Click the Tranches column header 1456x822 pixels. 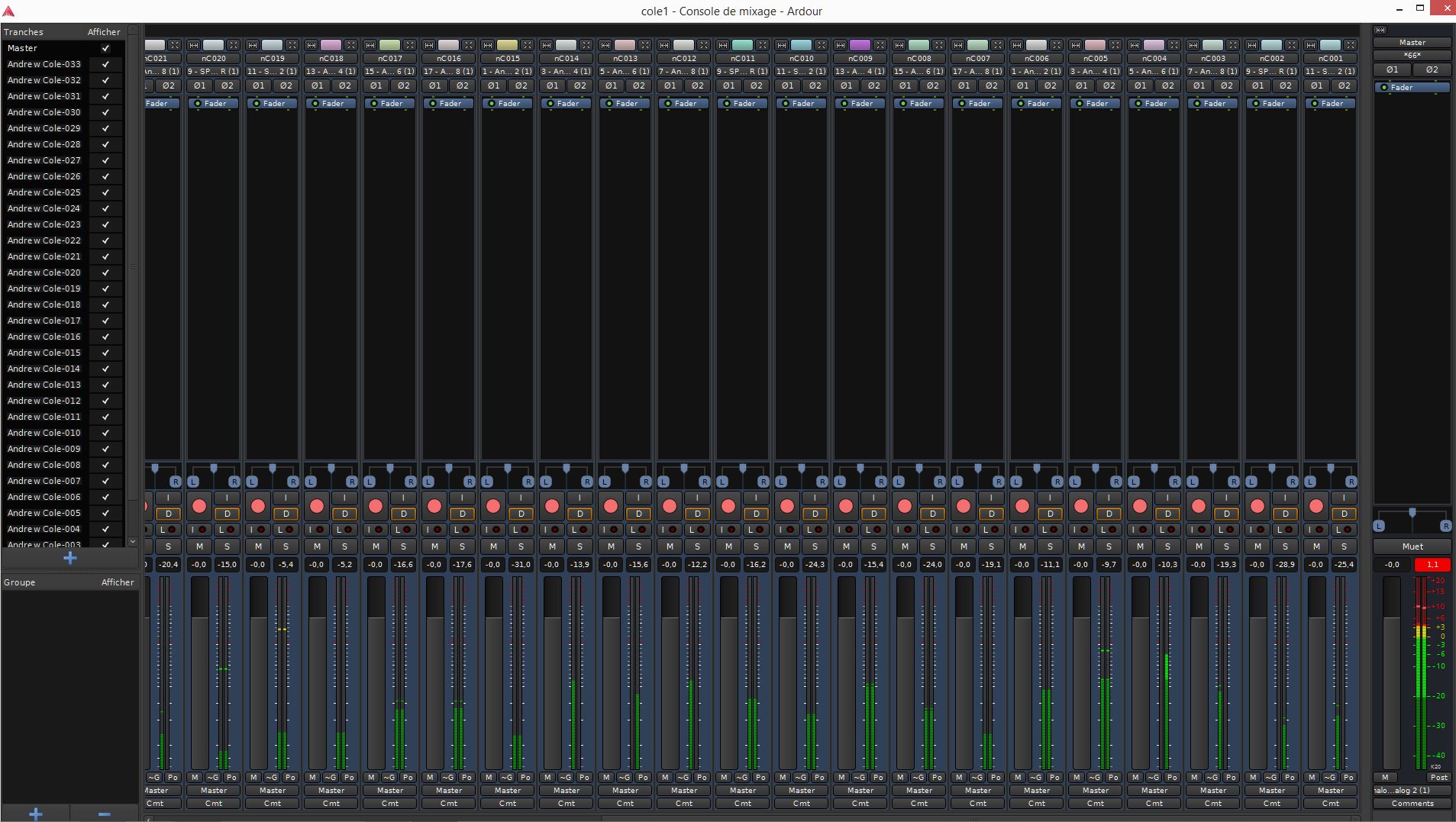click(x=43, y=32)
